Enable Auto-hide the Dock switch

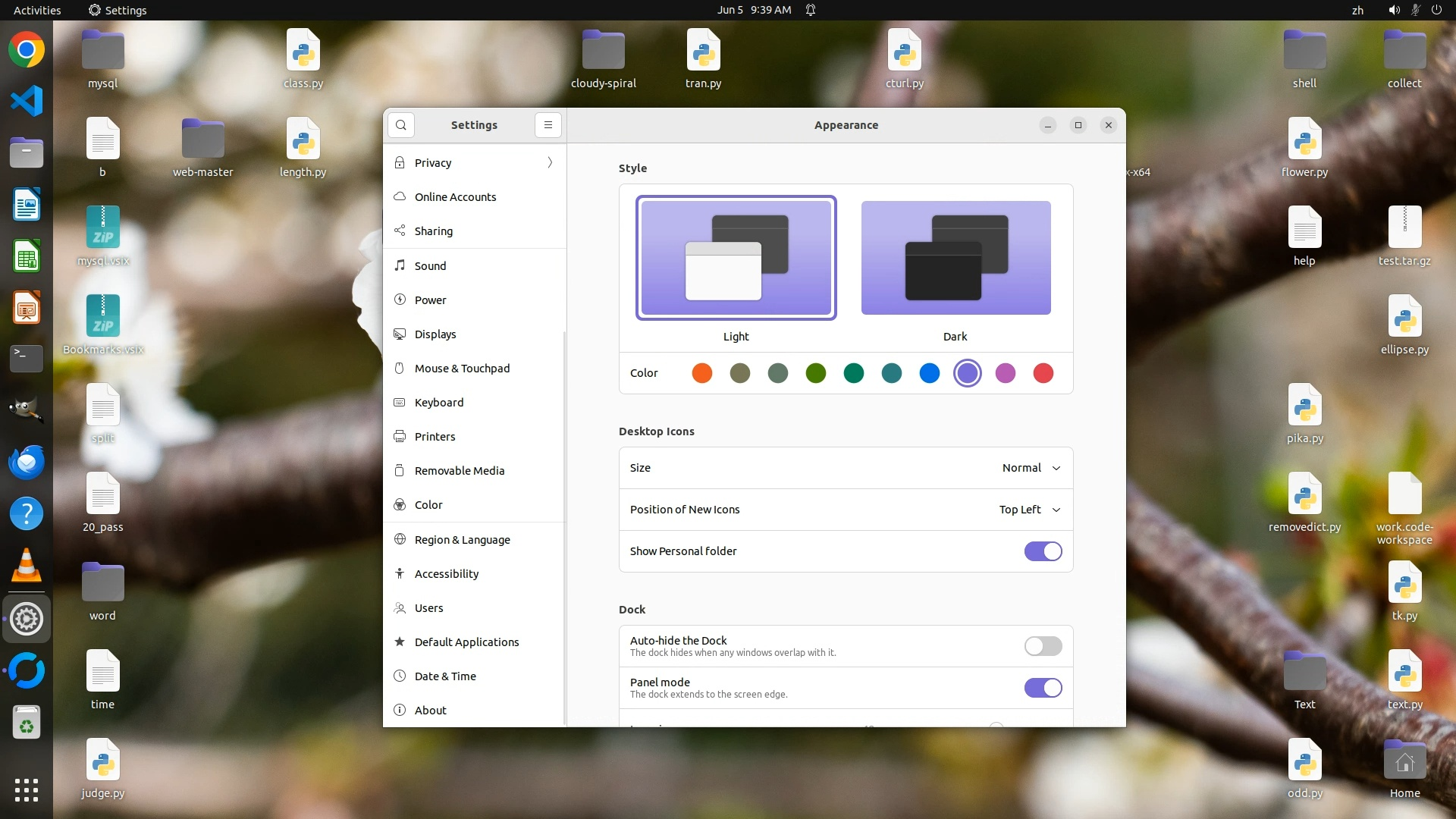1043,646
